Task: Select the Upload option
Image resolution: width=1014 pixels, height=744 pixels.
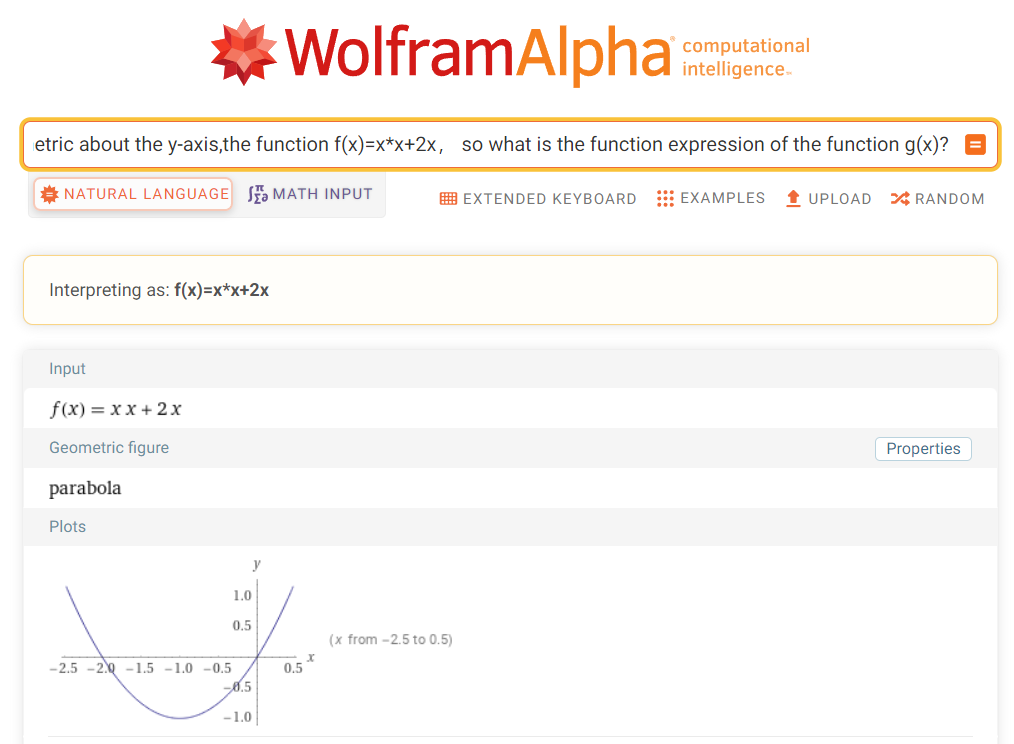Action: [x=828, y=198]
